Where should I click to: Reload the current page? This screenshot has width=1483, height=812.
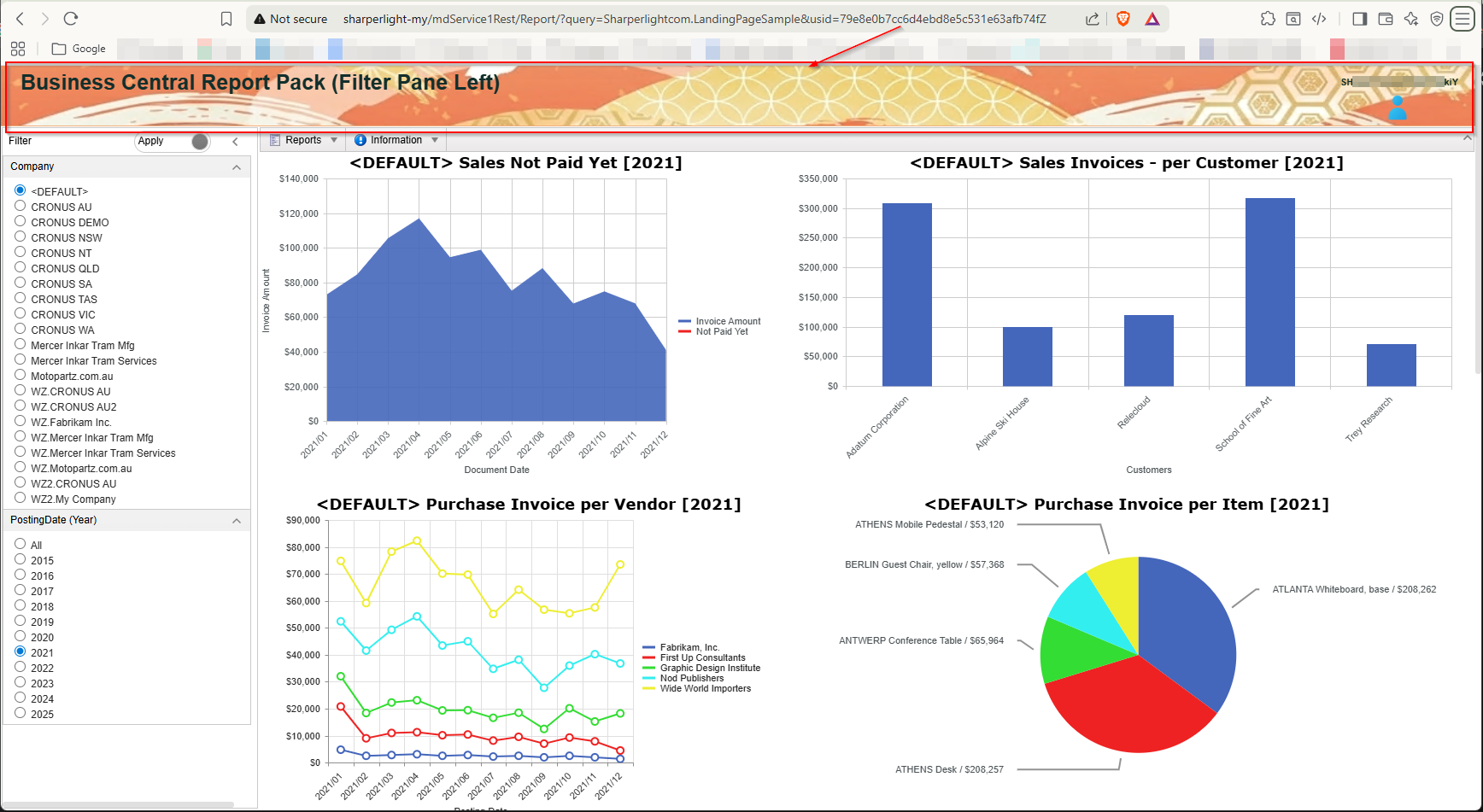pos(71,19)
